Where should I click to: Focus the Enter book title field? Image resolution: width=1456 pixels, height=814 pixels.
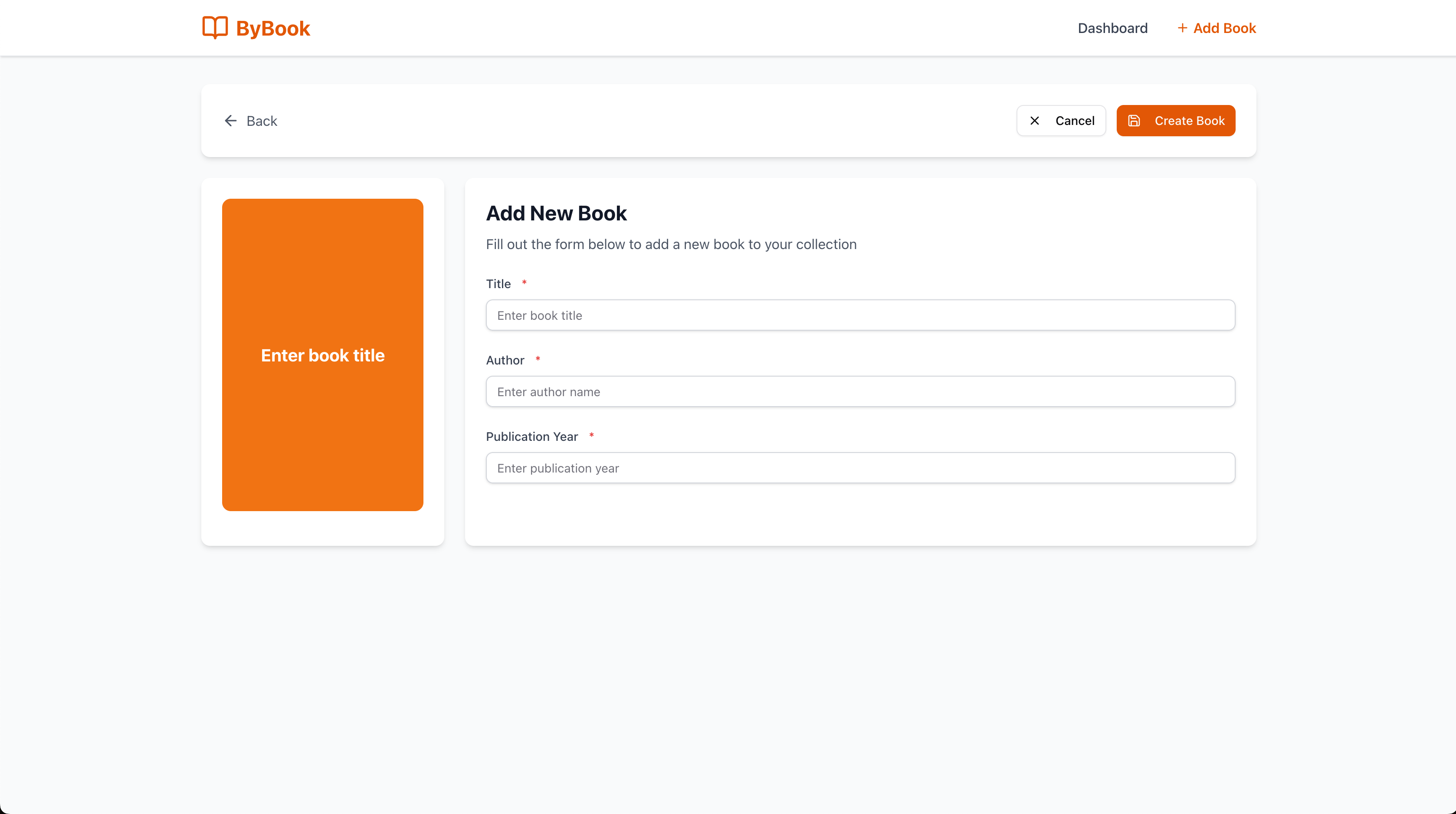860,315
